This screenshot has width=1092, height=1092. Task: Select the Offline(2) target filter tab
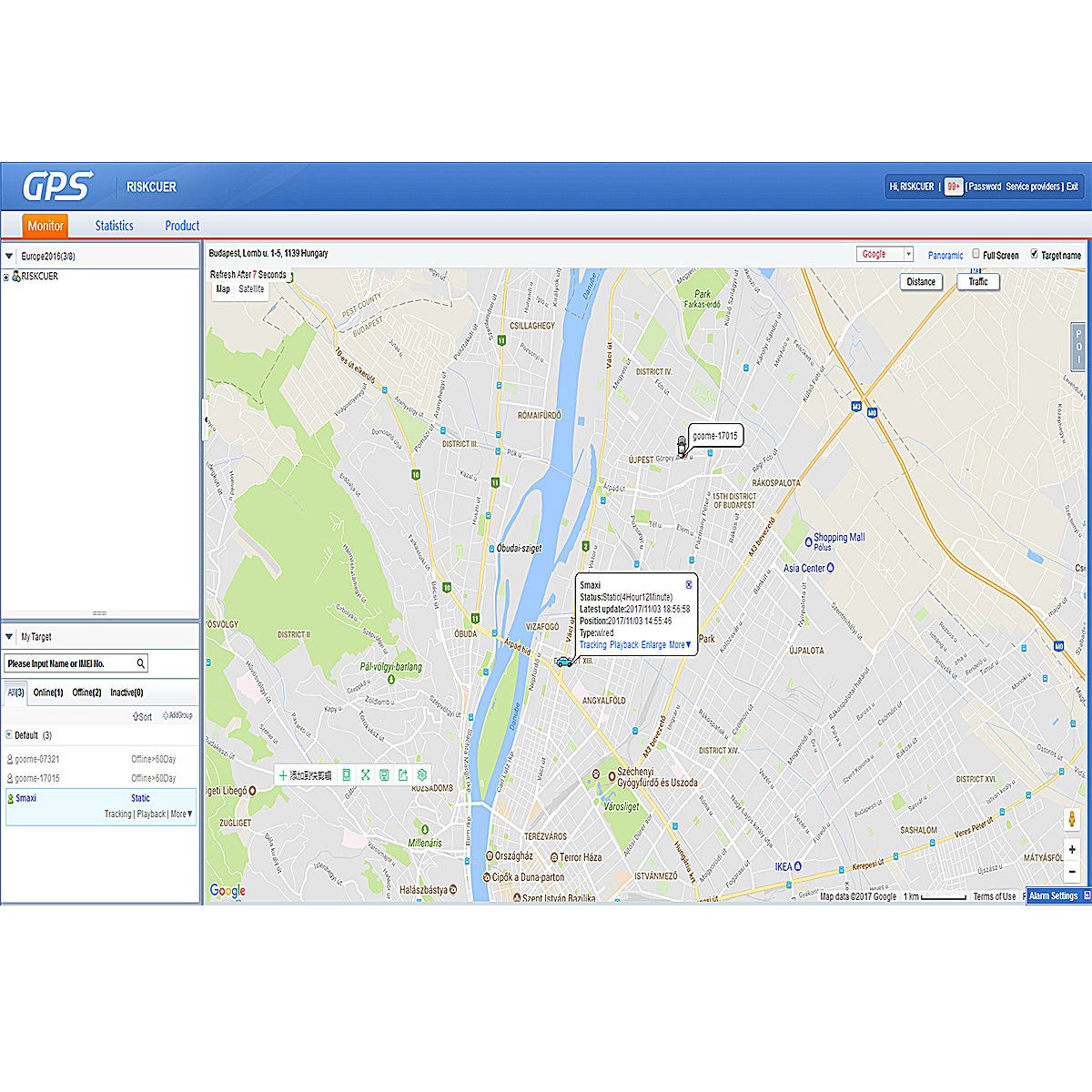86,693
